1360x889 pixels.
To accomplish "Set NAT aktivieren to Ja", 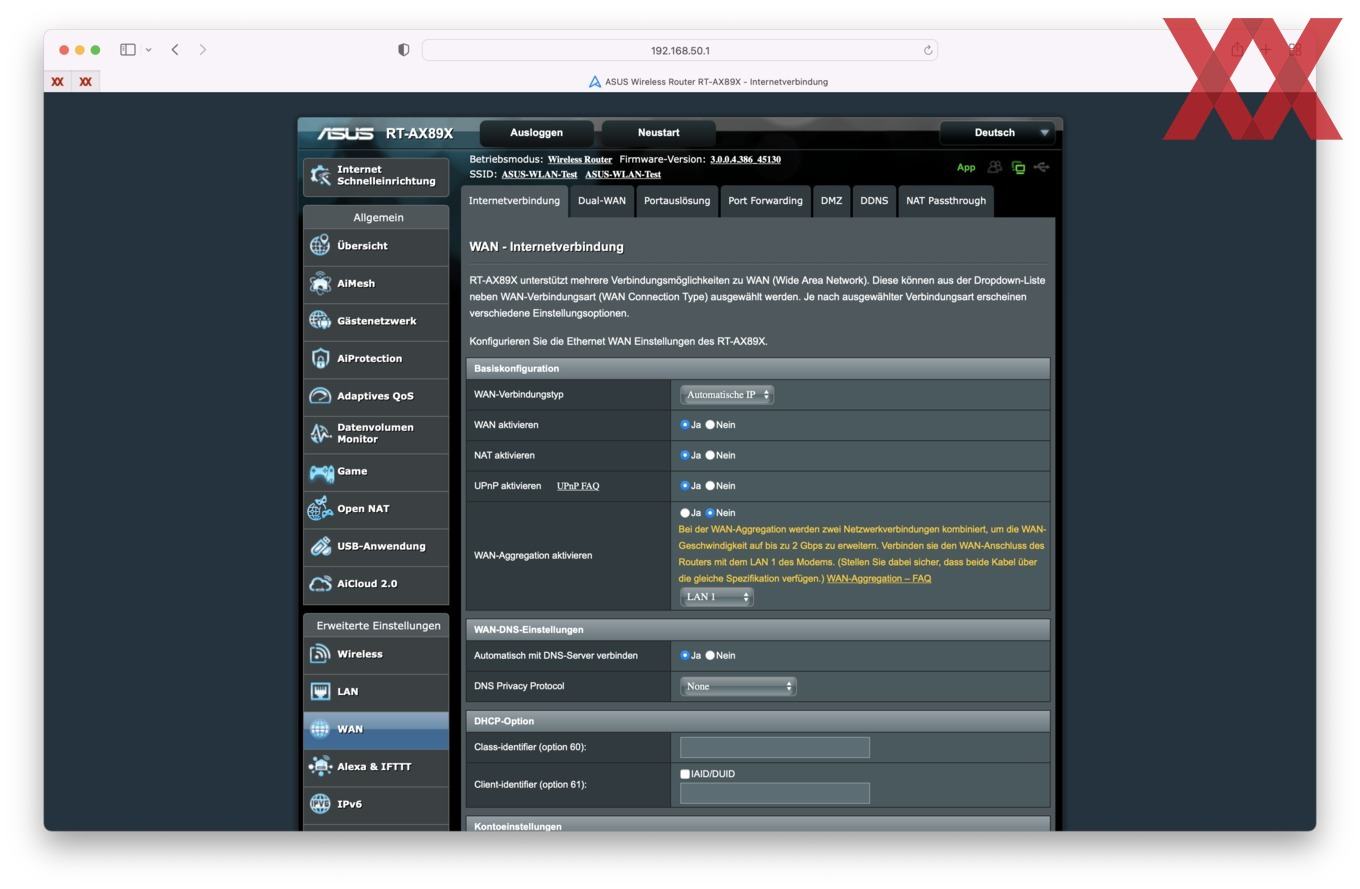I will tap(685, 455).
